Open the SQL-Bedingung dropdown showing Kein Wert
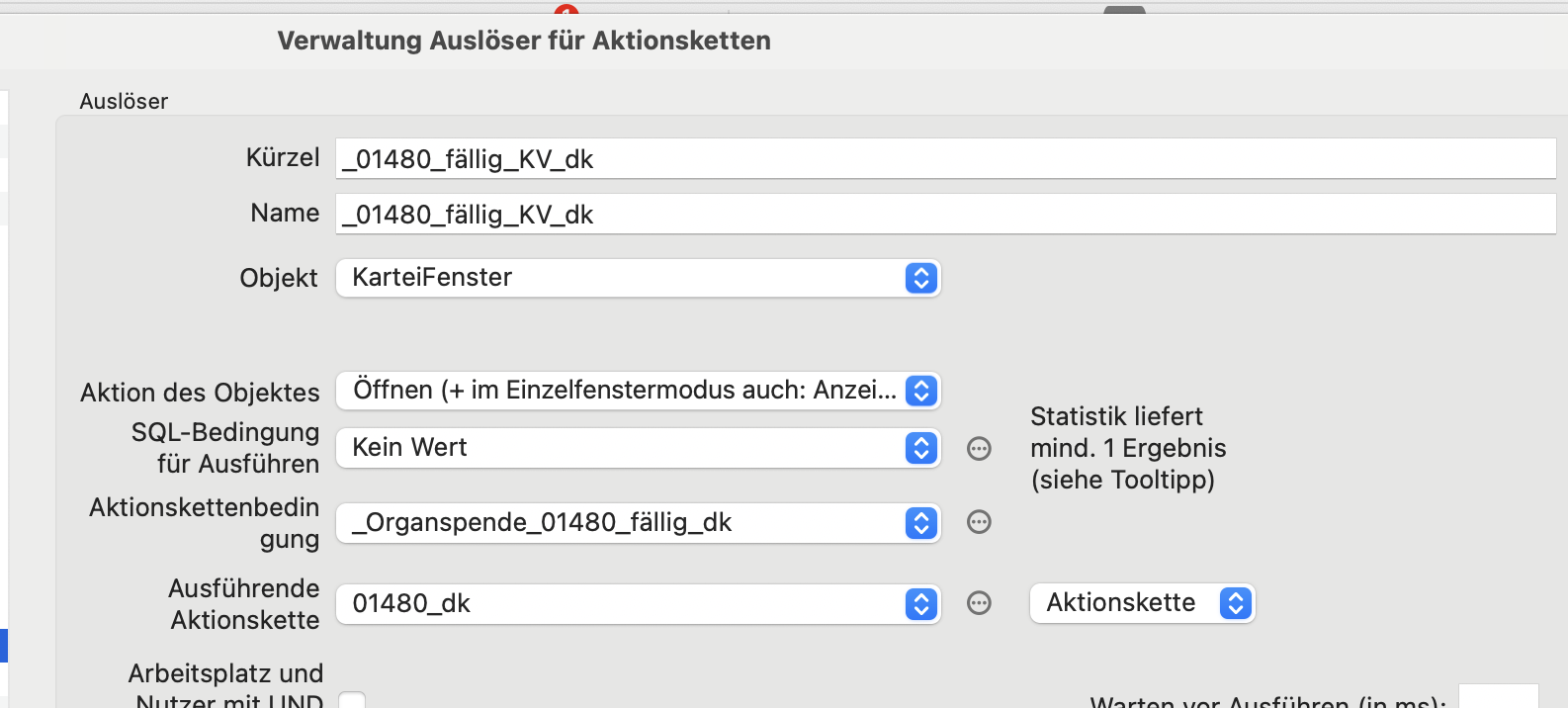 (638, 448)
